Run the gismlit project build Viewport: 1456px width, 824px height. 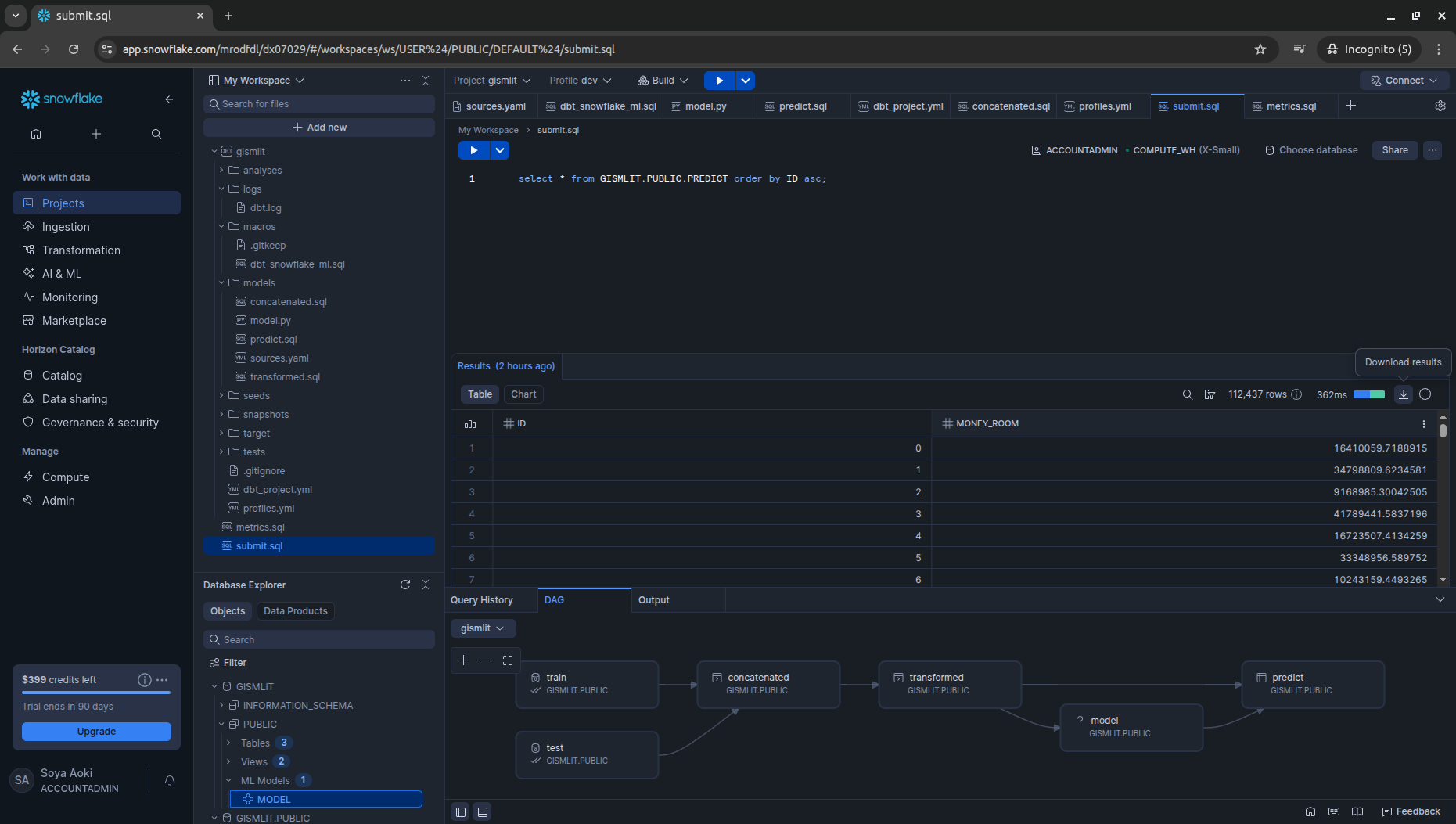click(x=719, y=81)
